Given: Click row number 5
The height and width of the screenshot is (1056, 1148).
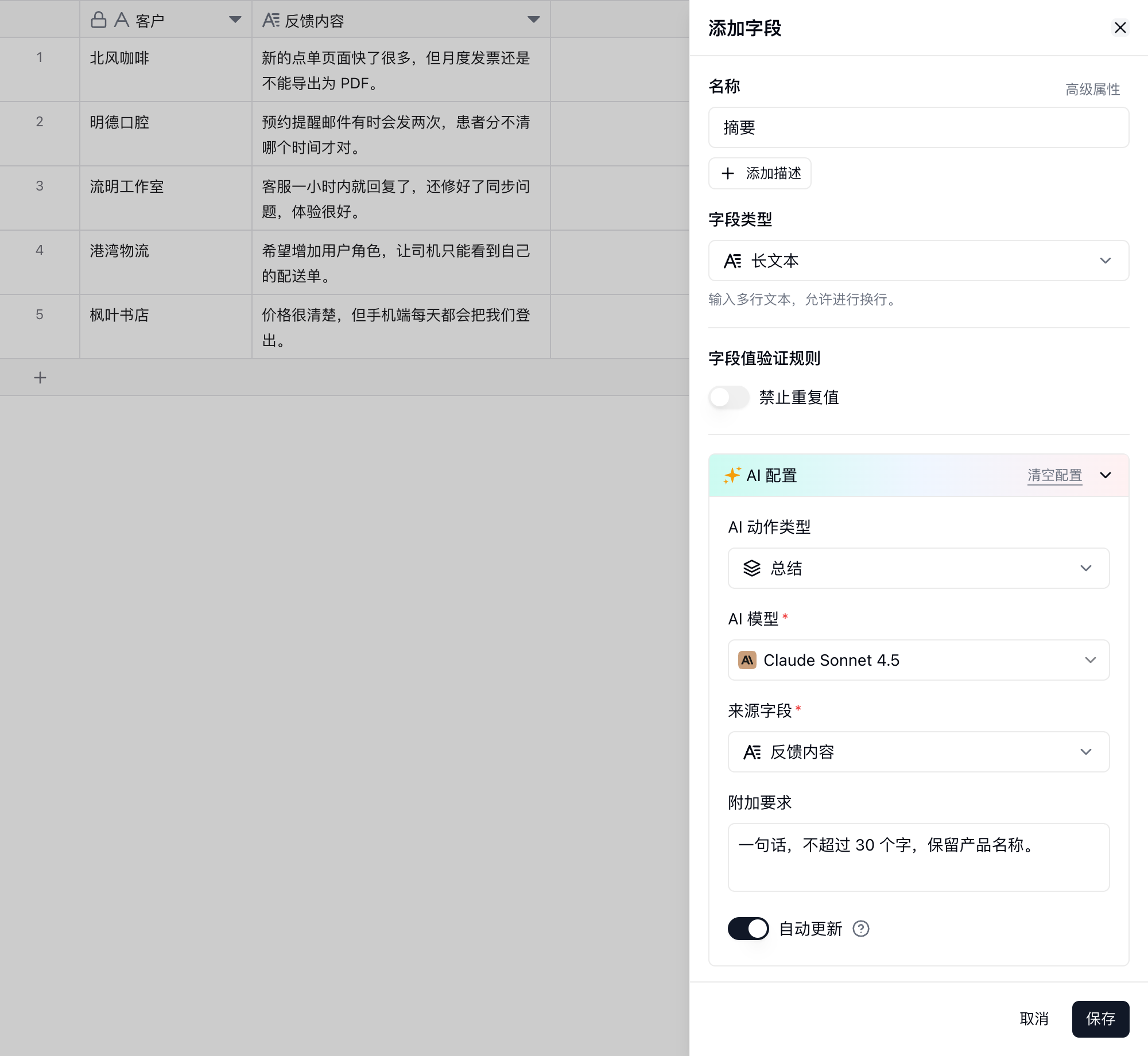Looking at the screenshot, I should point(40,315).
